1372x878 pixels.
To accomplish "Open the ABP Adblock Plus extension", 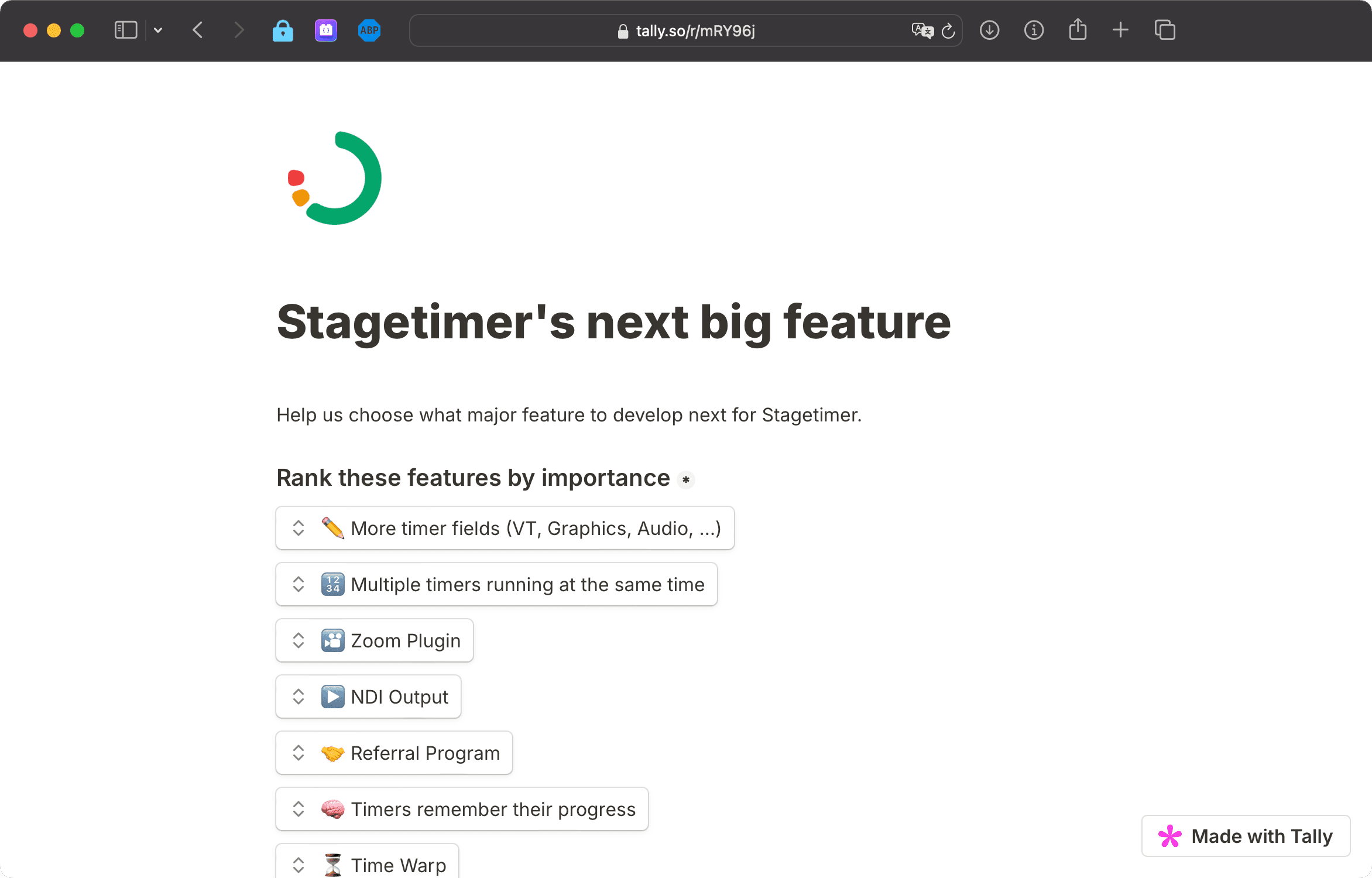I will (x=369, y=30).
